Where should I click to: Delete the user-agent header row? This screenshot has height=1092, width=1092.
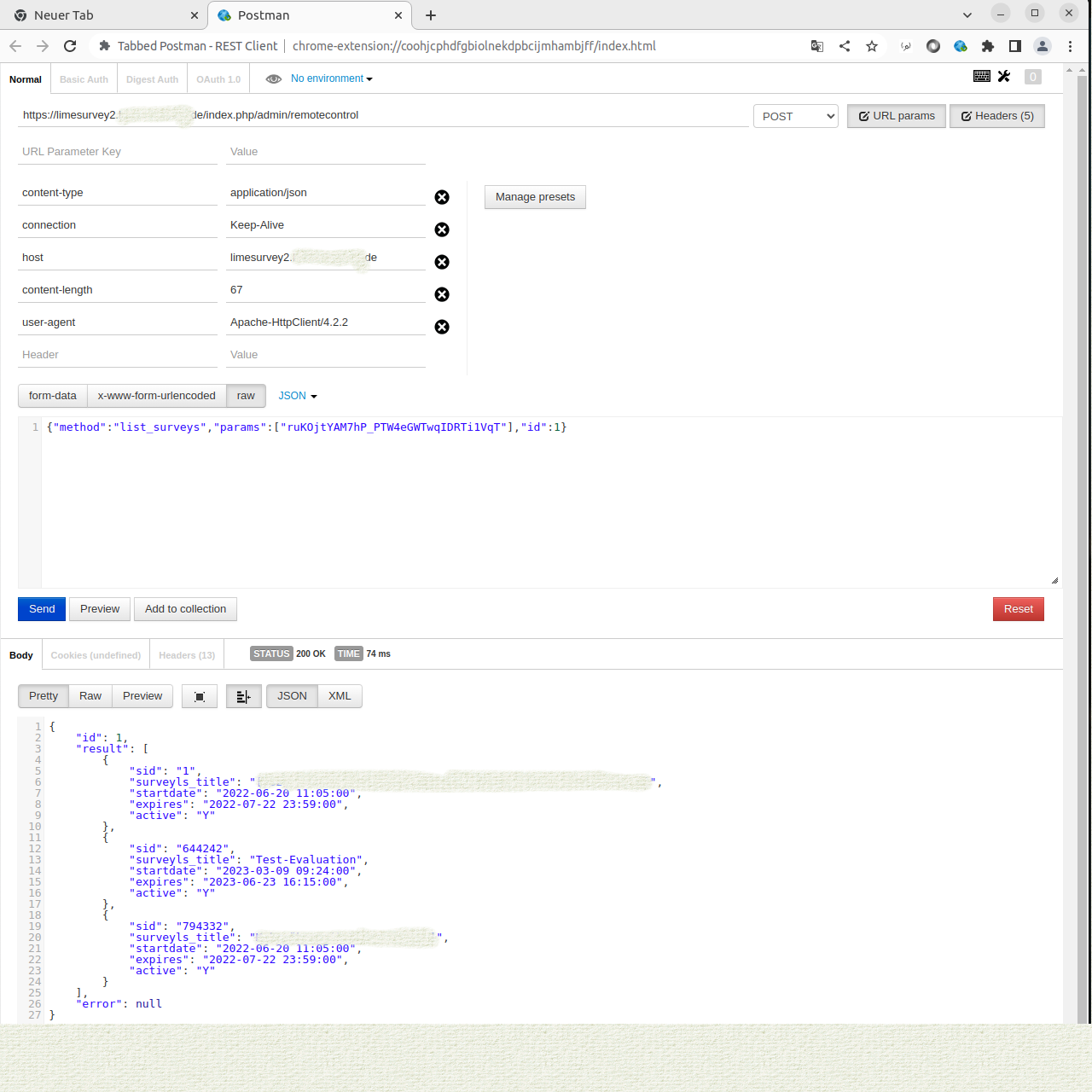point(442,327)
